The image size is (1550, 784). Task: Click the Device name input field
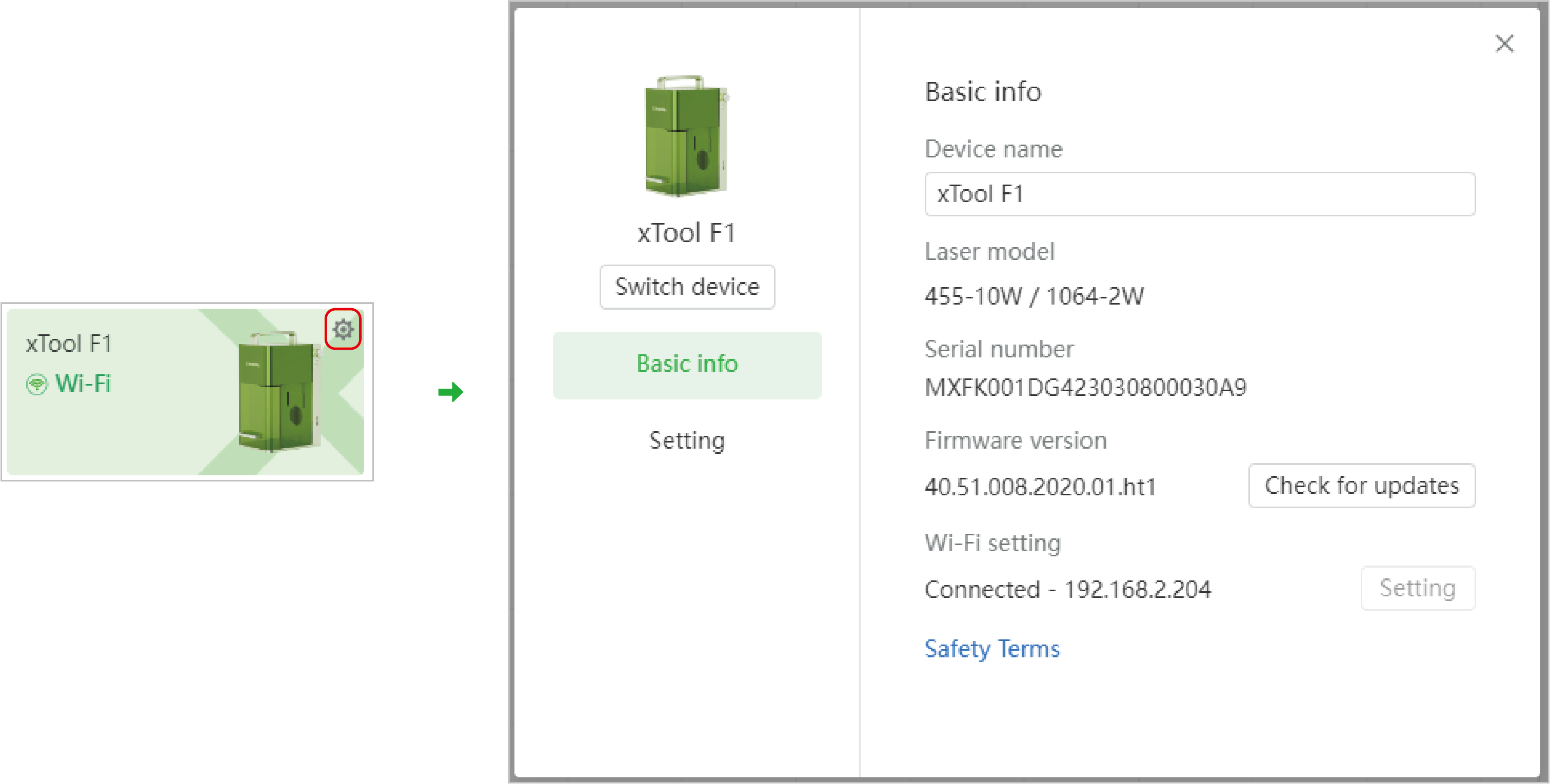tap(1197, 195)
